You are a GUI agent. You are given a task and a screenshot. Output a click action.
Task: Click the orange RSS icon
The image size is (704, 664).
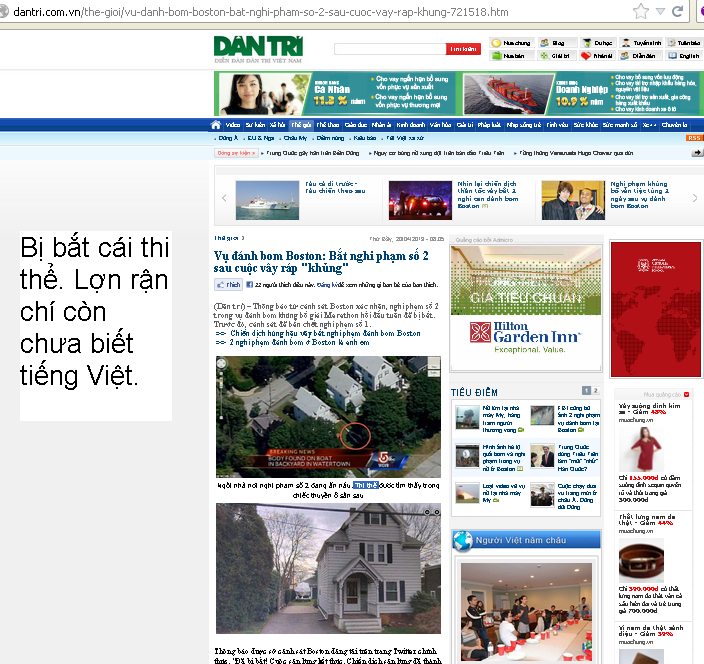click(x=695, y=138)
